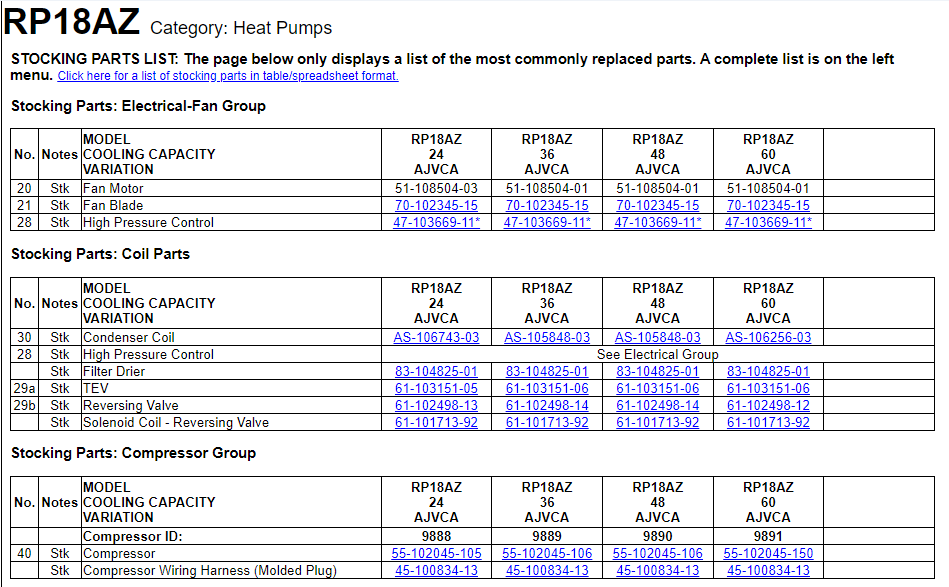The image size is (949, 587).
Task: Open Compressor 55-102045-106 link for the 36 model
Action: [547, 553]
